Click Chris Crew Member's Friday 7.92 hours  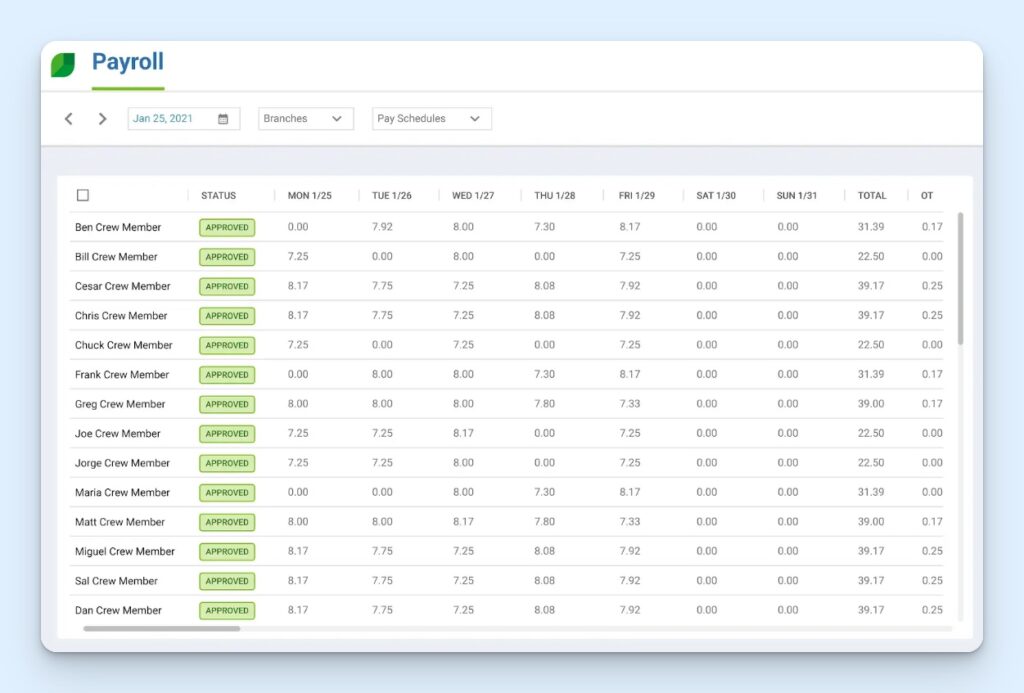coord(630,315)
